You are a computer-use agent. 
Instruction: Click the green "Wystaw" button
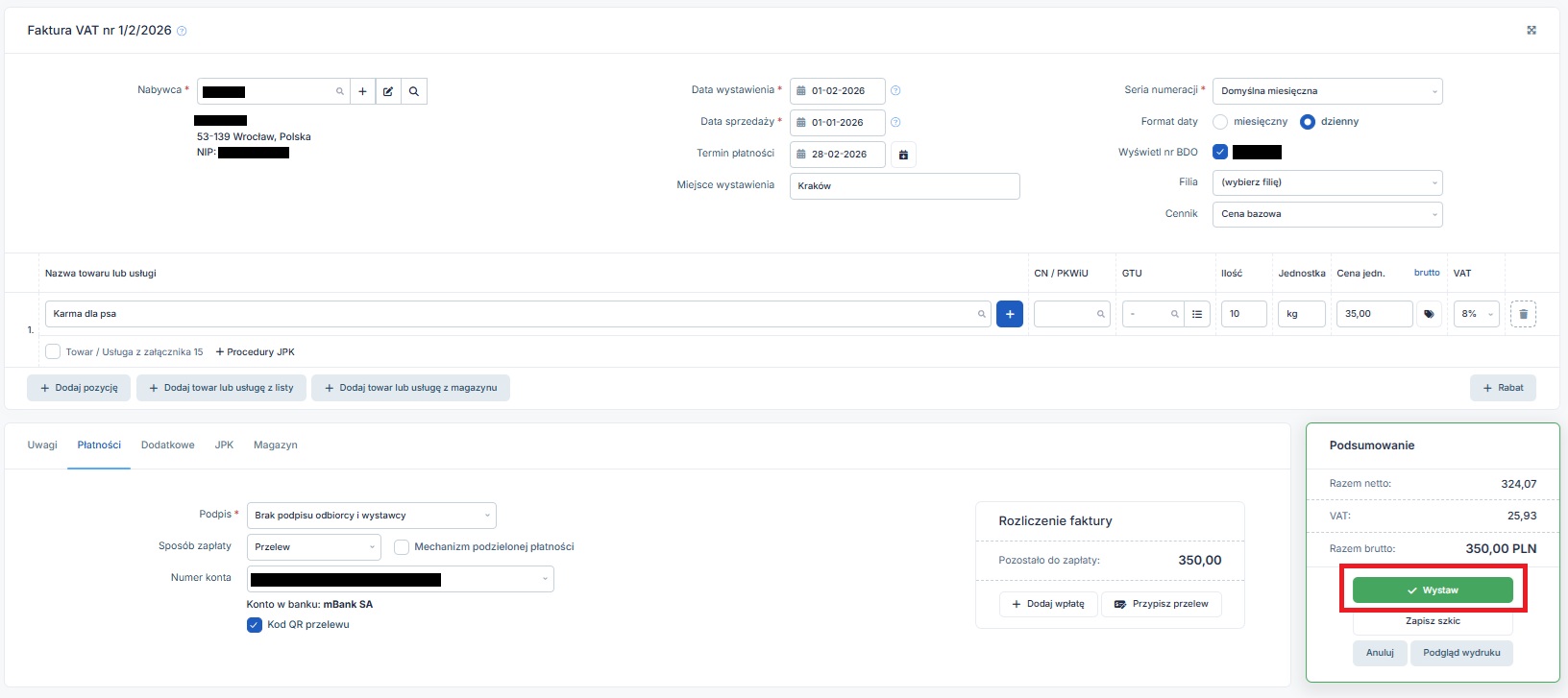(1433, 590)
